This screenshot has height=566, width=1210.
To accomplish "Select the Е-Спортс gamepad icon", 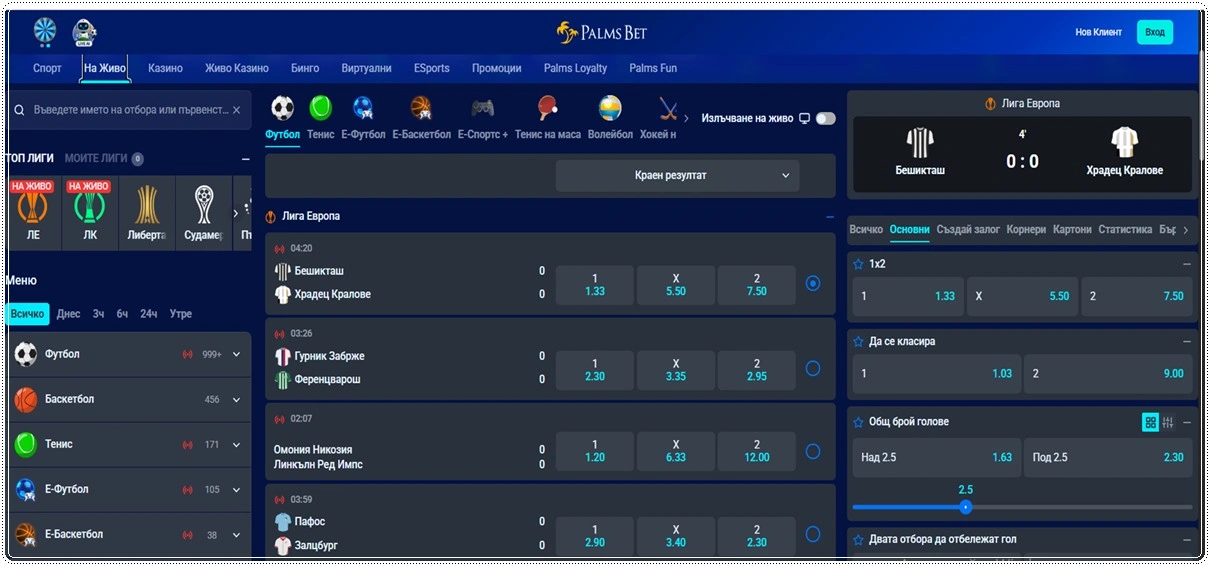I will [483, 108].
